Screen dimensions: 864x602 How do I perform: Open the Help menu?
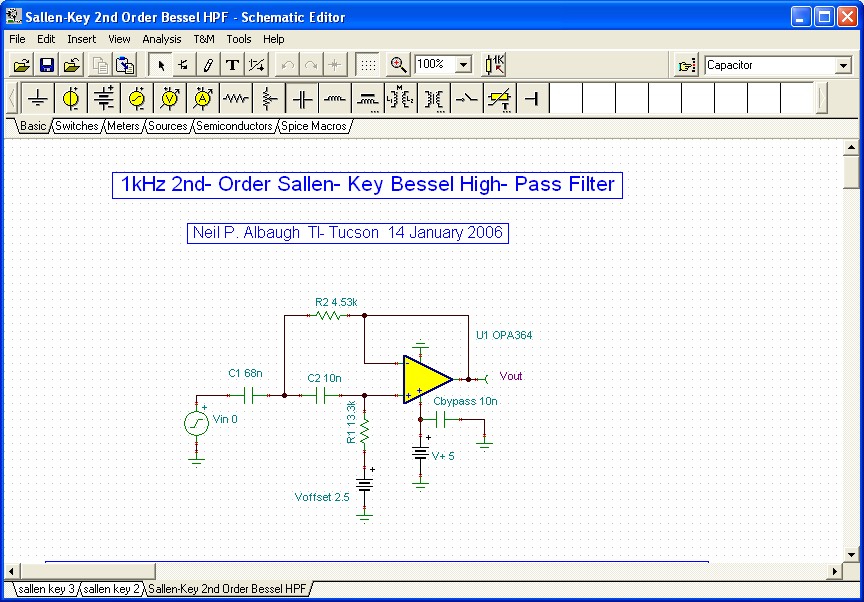(x=273, y=39)
